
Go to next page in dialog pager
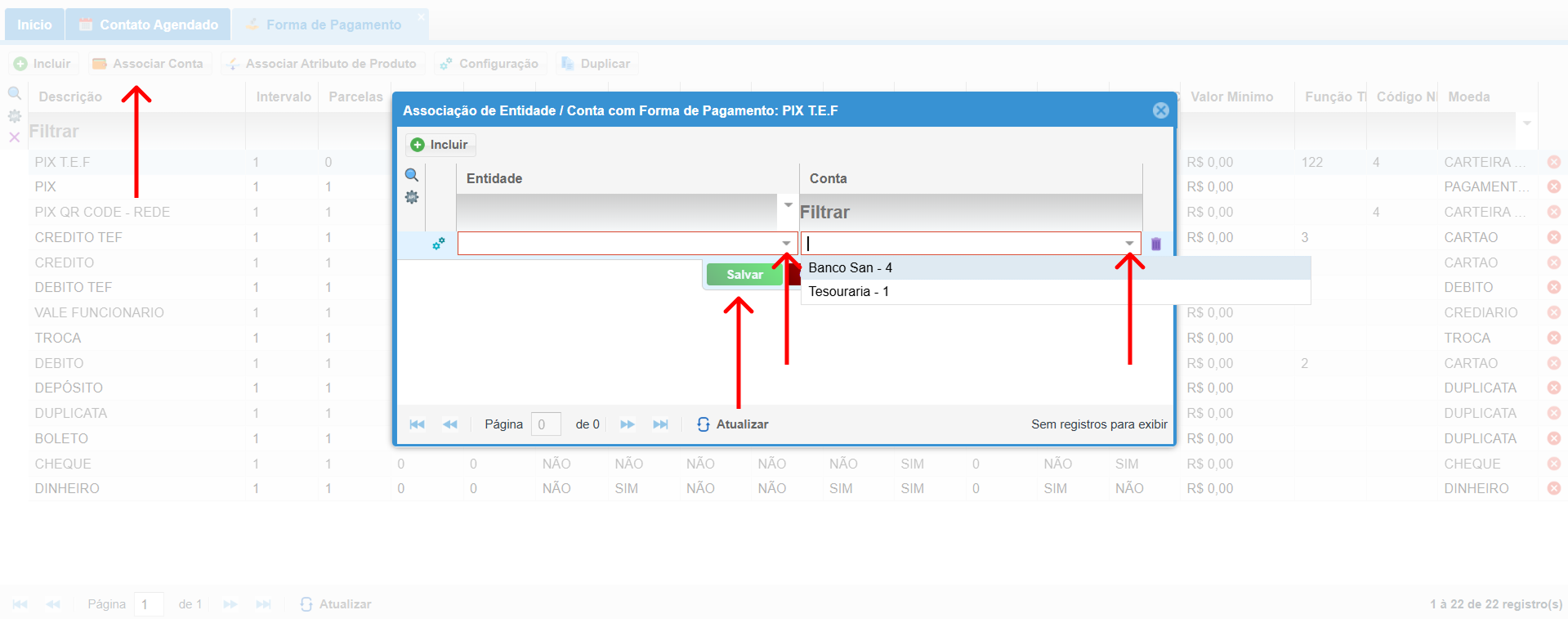pyautogui.click(x=628, y=424)
